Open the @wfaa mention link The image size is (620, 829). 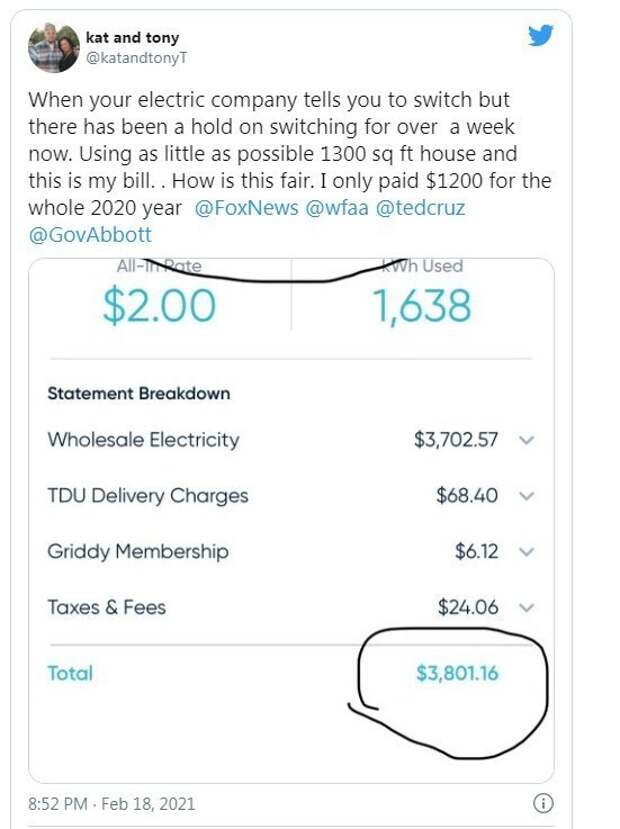tap(337, 208)
